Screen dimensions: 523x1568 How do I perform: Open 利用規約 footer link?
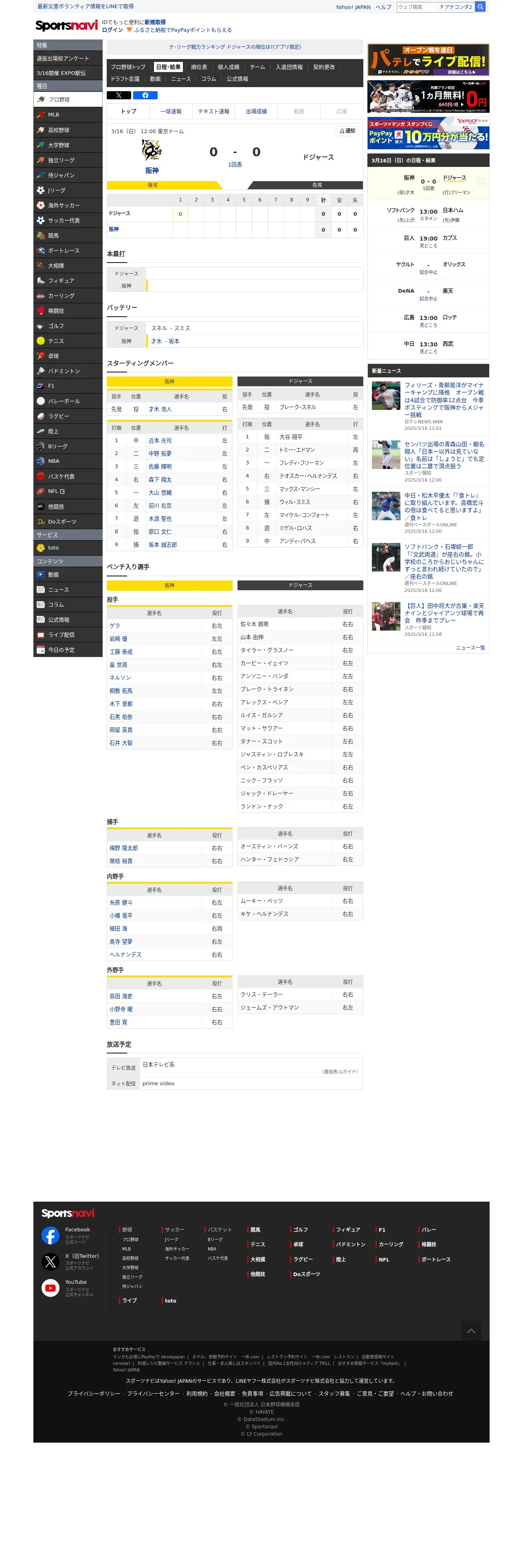[197, 1394]
